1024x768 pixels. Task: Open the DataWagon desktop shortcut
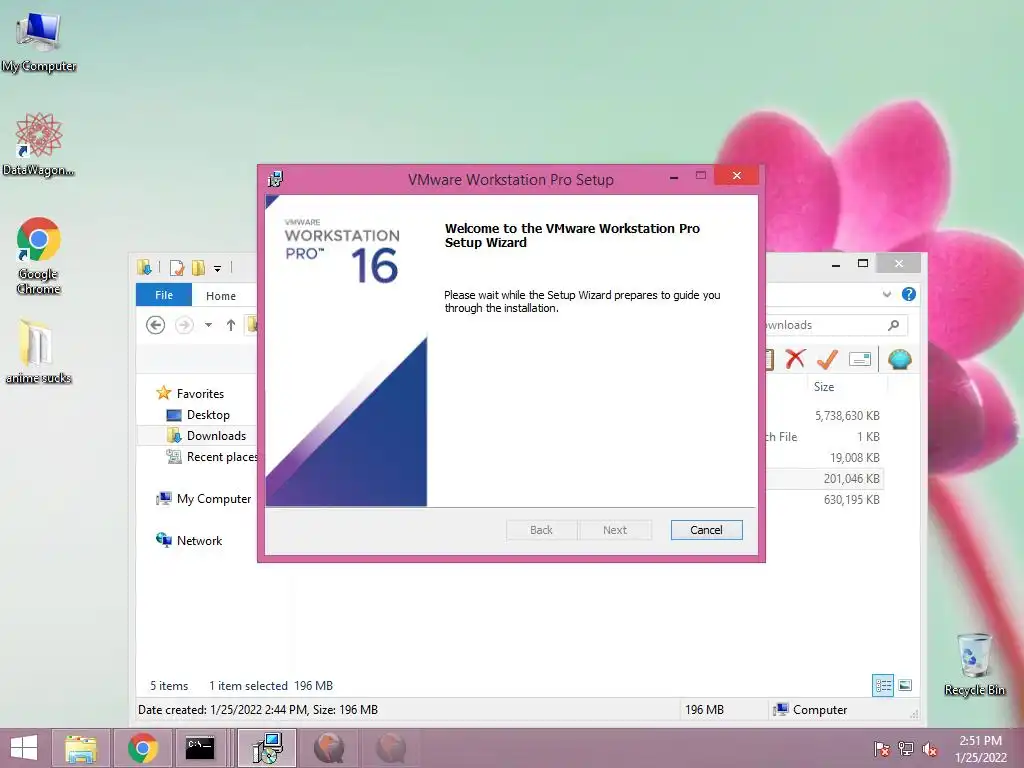click(x=39, y=144)
